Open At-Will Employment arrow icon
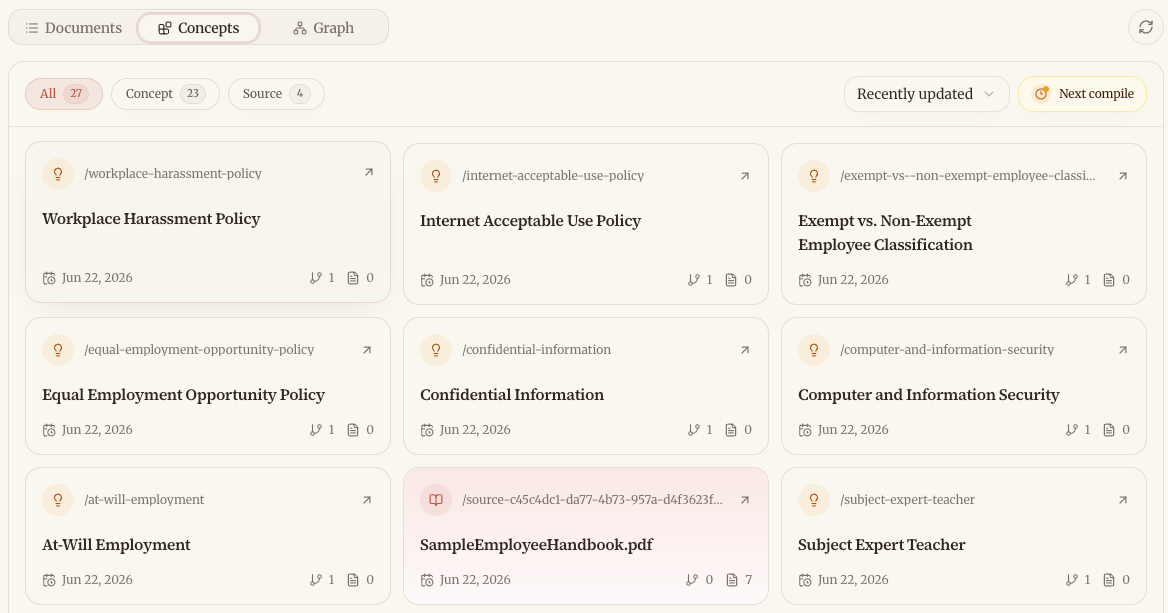Viewport: 1168px width, 613px height. pos(366,500)
